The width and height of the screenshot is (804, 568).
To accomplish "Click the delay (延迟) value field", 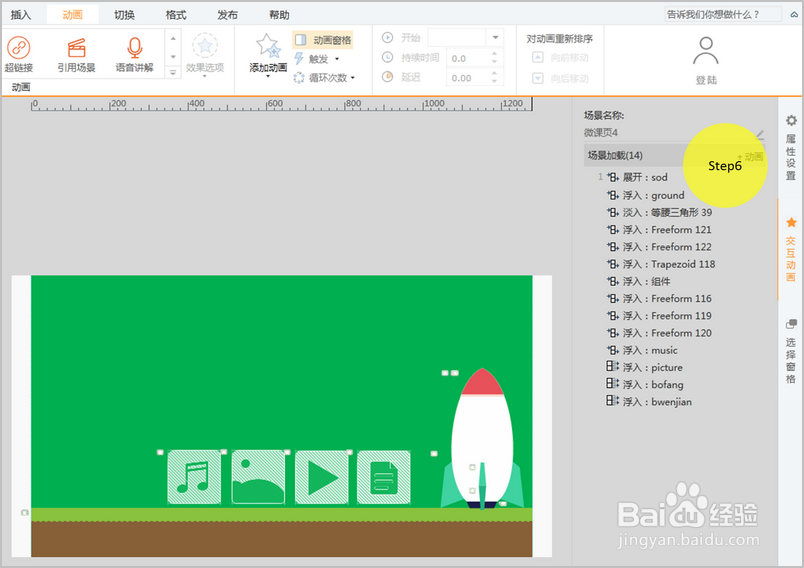I will point(468,78).
